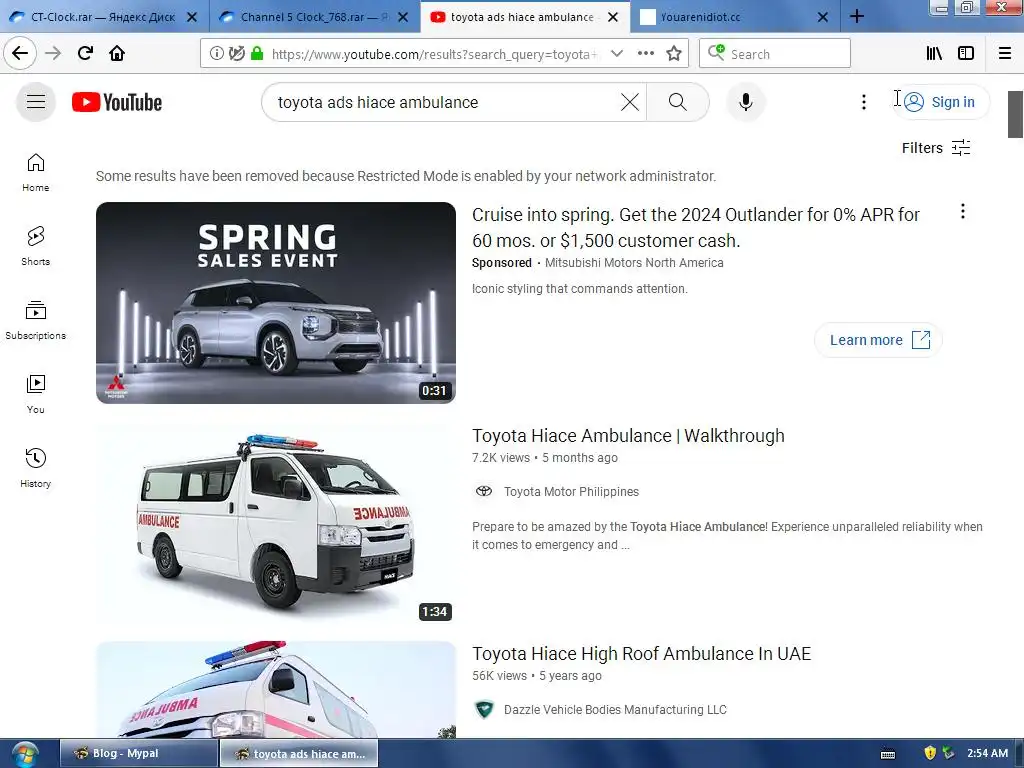Open the search Filters panel
1024x768 pixels.
tap(936, 148)
